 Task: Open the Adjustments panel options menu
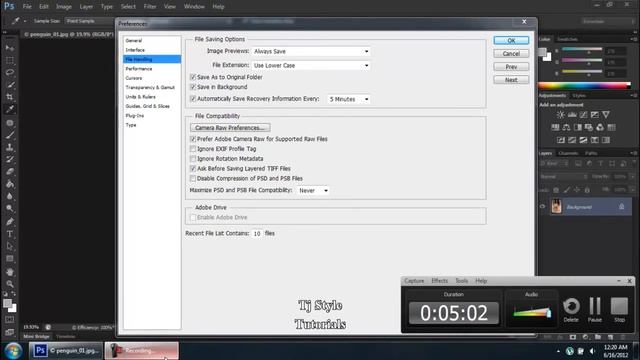click(633, 96)
